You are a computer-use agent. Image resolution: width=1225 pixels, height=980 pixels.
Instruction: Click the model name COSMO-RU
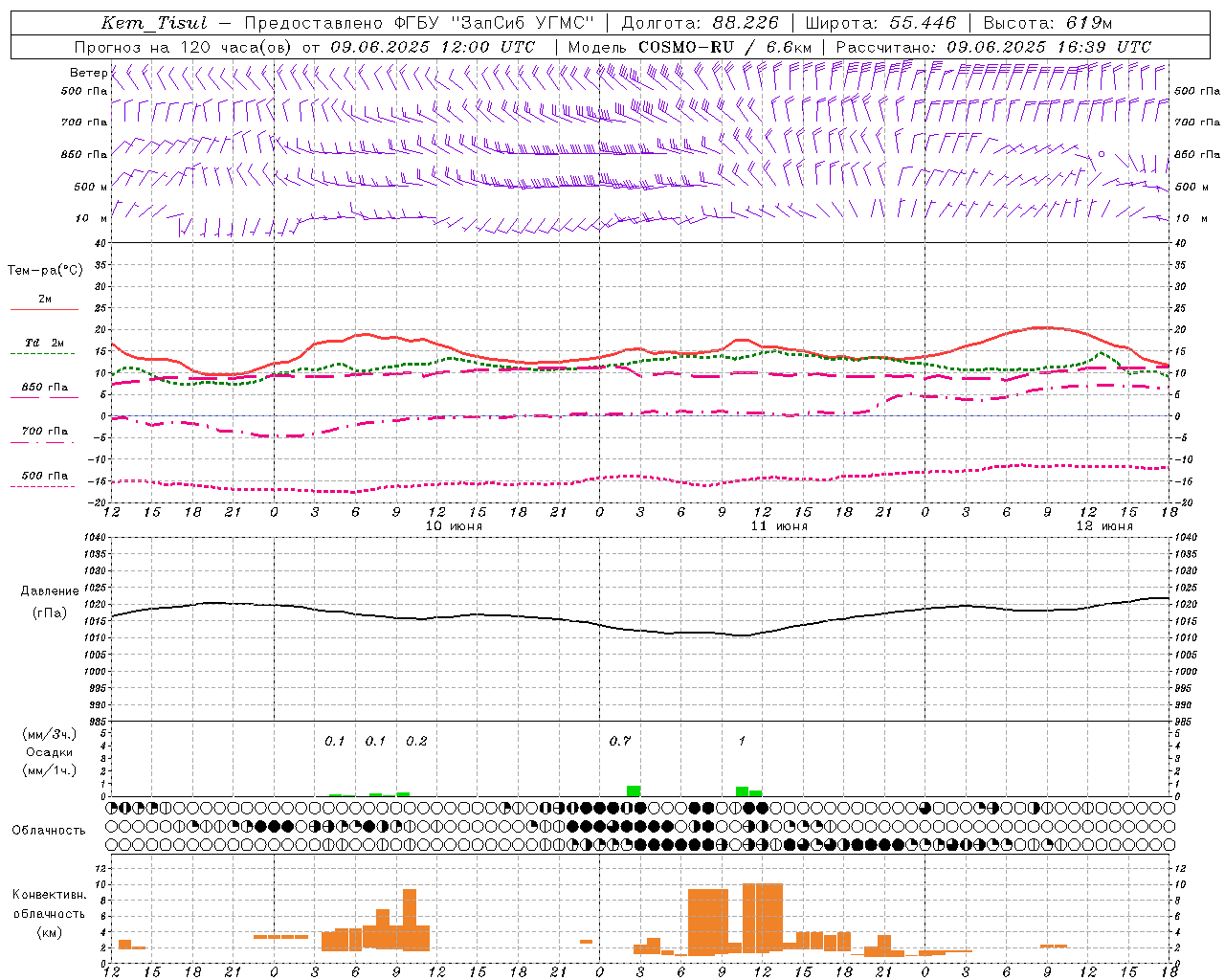(686, 46)
